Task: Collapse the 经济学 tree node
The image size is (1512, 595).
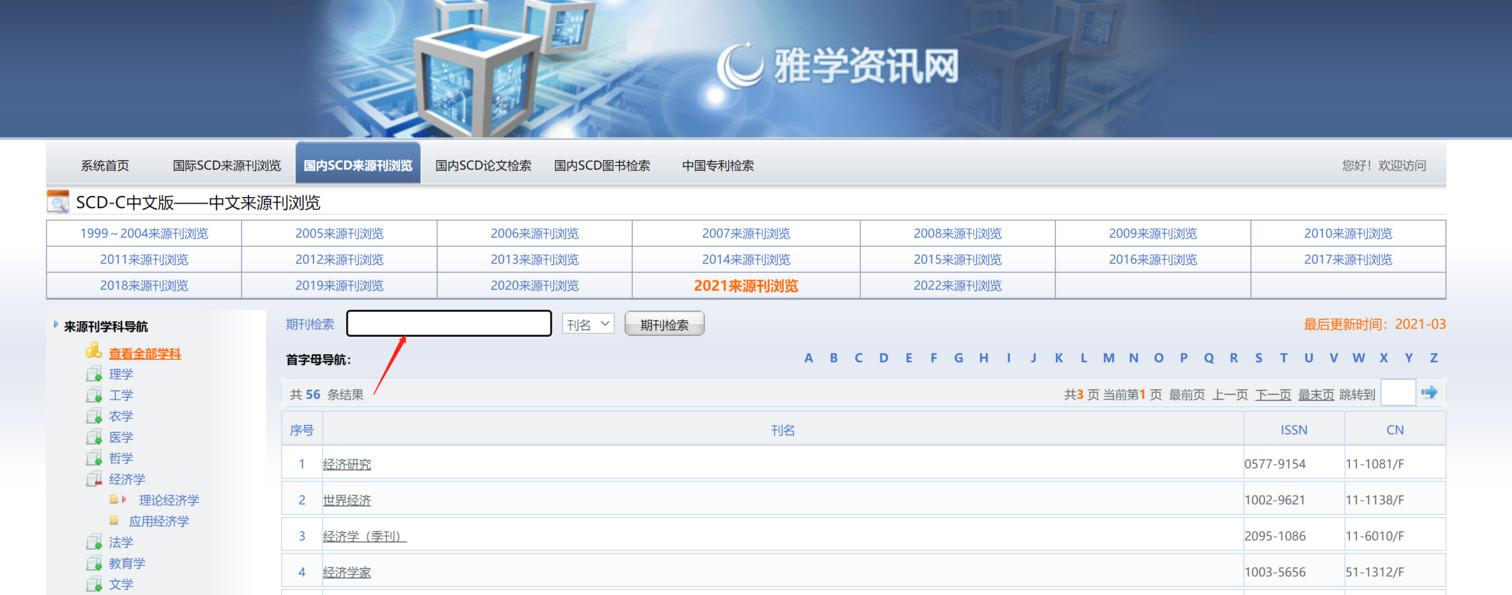Action: (x=94, y=479)
